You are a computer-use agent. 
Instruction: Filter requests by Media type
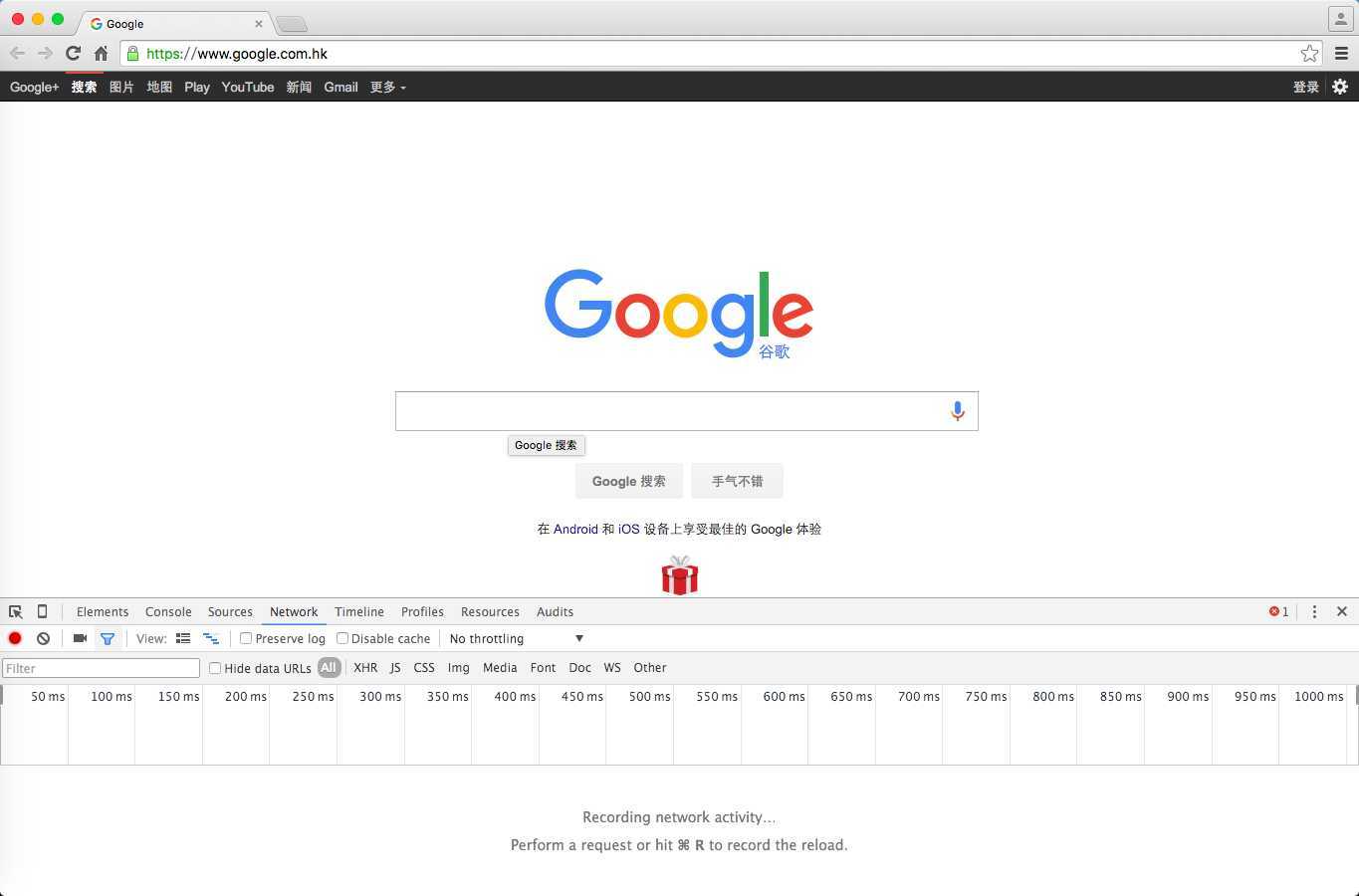[500, 668]
